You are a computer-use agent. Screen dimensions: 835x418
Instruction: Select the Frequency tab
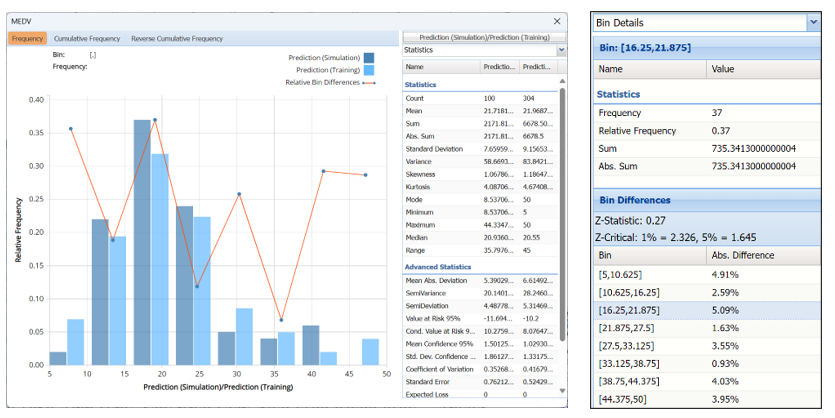pyautogui.click(x=27, y=39)
